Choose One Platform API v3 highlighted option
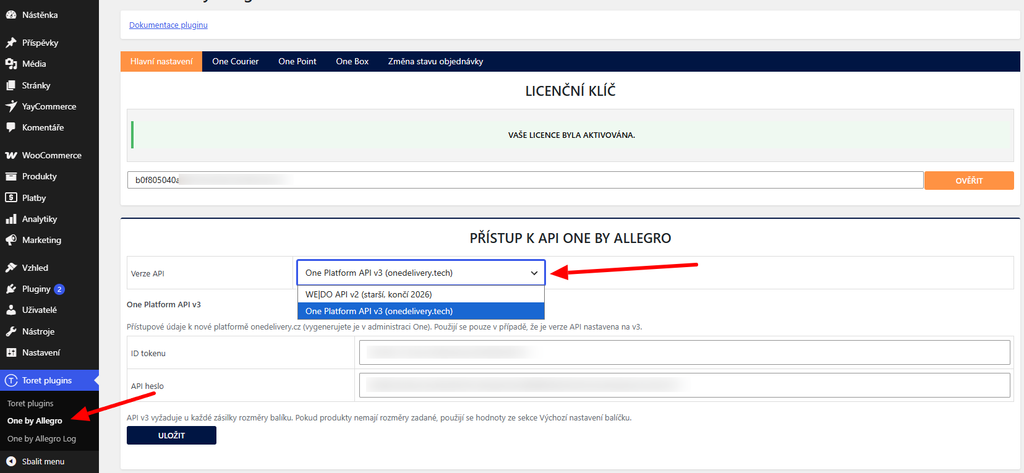This screenshot has height=473, width=1024. (x=421, y=311)
